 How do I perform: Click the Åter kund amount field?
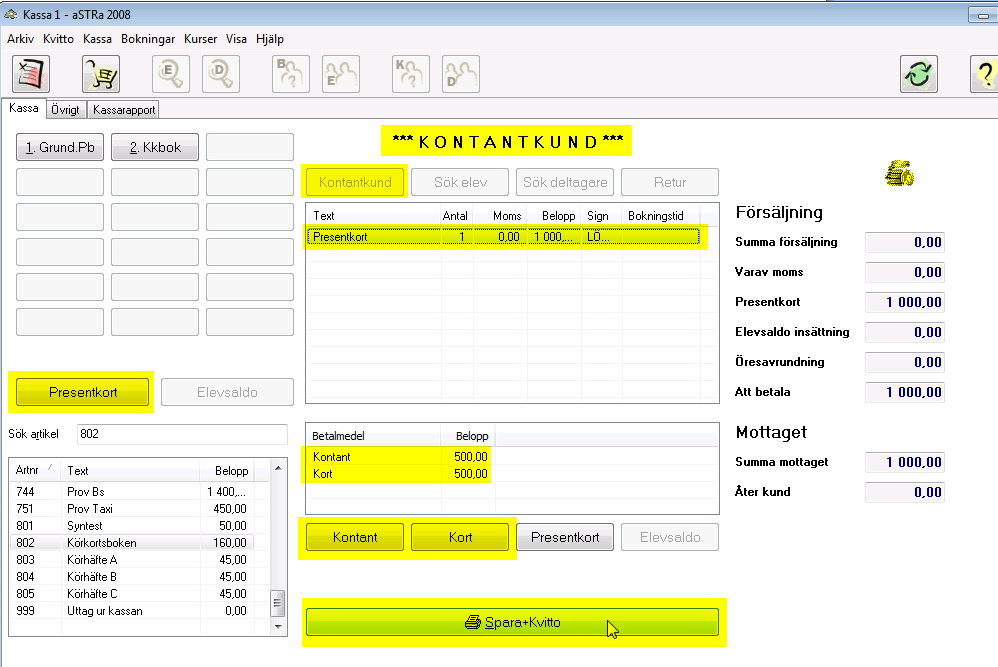[x=904, y=492]
